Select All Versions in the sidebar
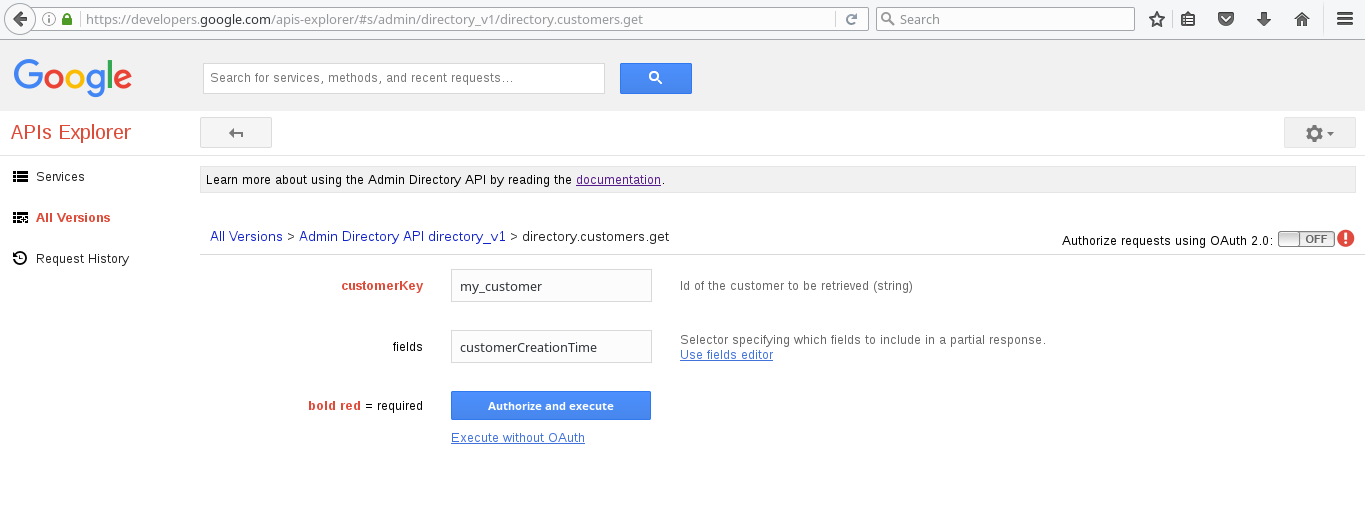The height and width of the screenshot is (515, 1365). [x=73, y=218]
